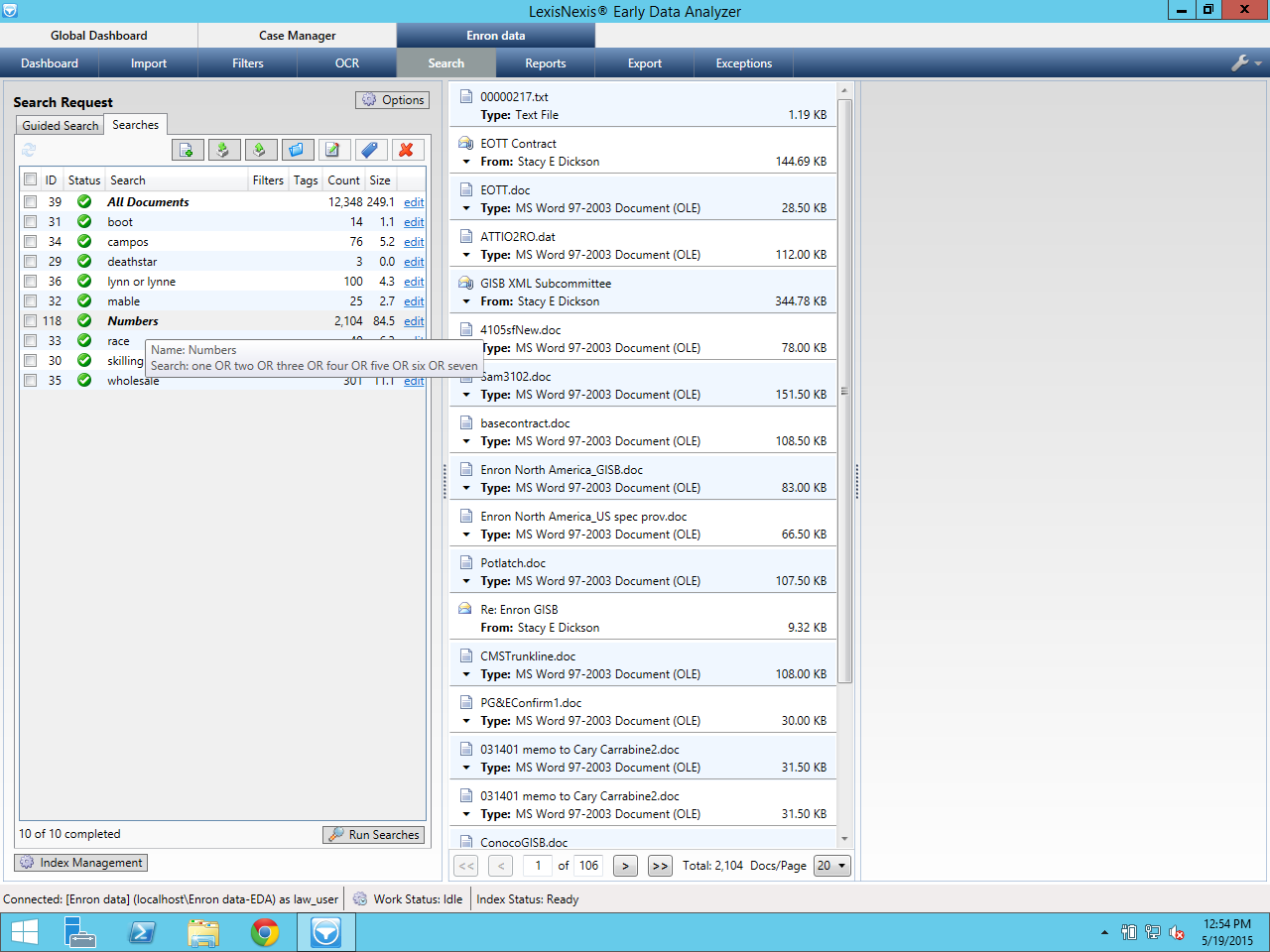1270x952 pixels.
Task: Open the Windows Start button
Action: (x=25, y=932)
